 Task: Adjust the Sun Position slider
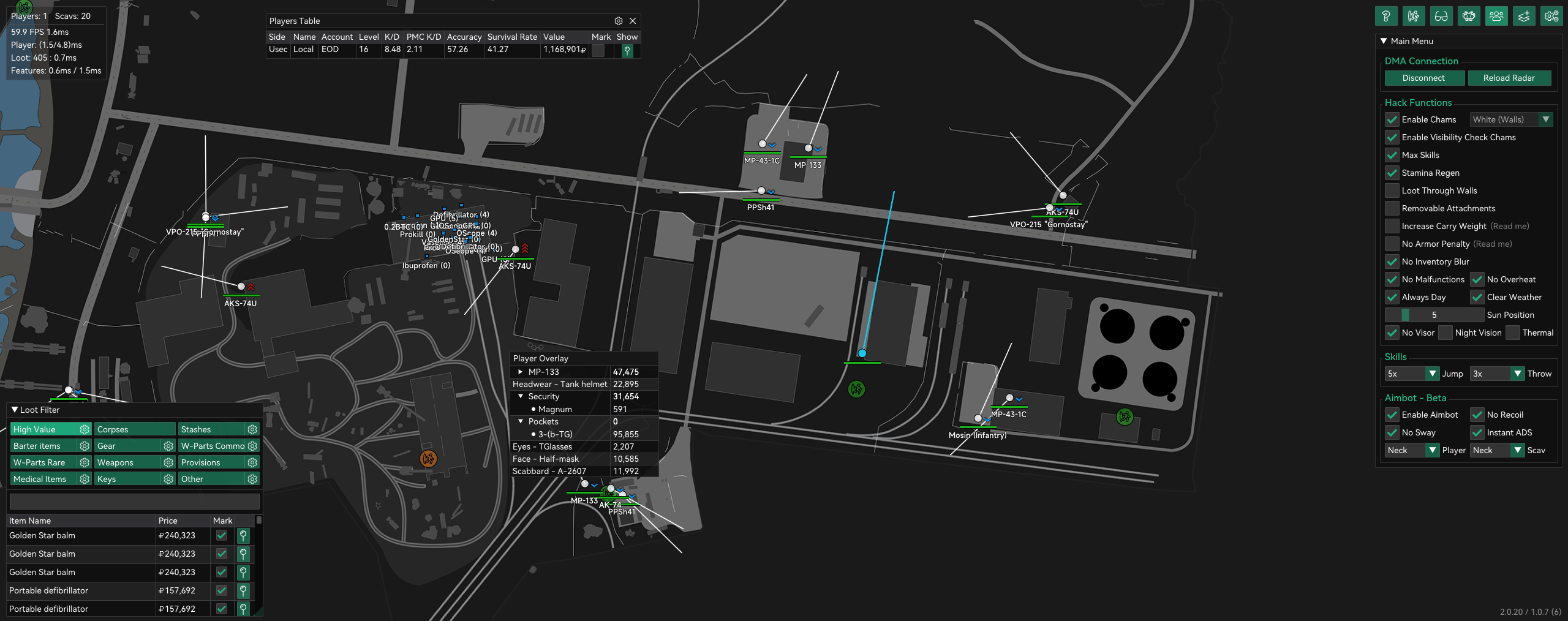pyautogui.click(x=1434, y=315)
